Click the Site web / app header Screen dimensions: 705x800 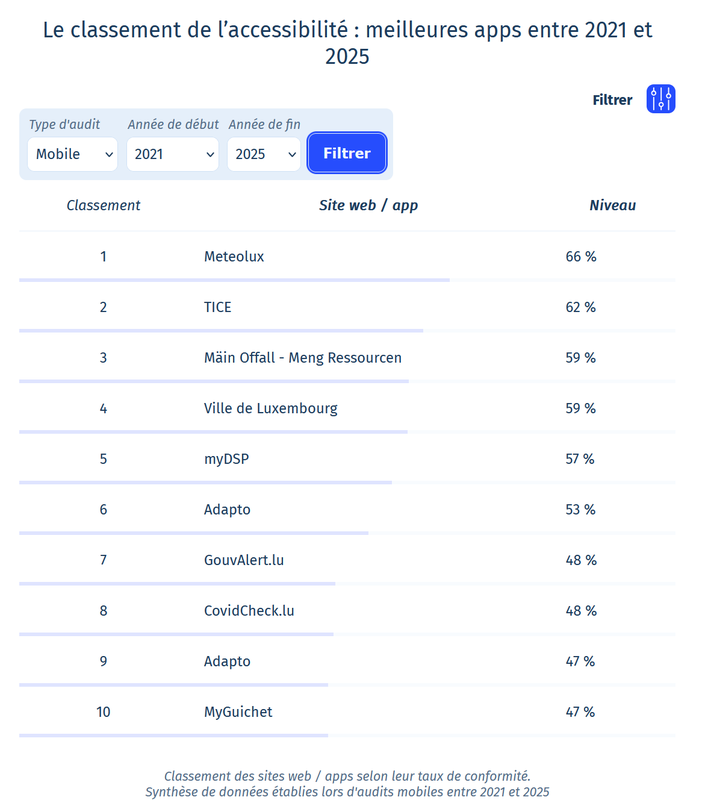[368, 206]
